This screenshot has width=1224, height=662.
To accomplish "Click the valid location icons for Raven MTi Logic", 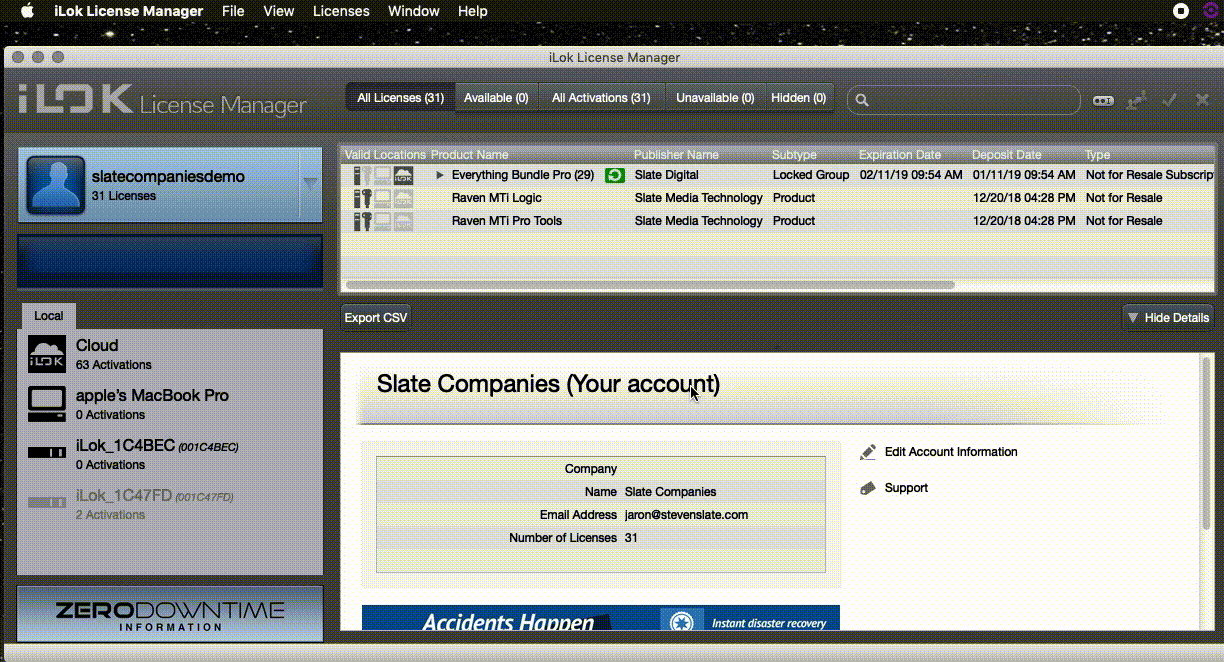I will 383,198.
